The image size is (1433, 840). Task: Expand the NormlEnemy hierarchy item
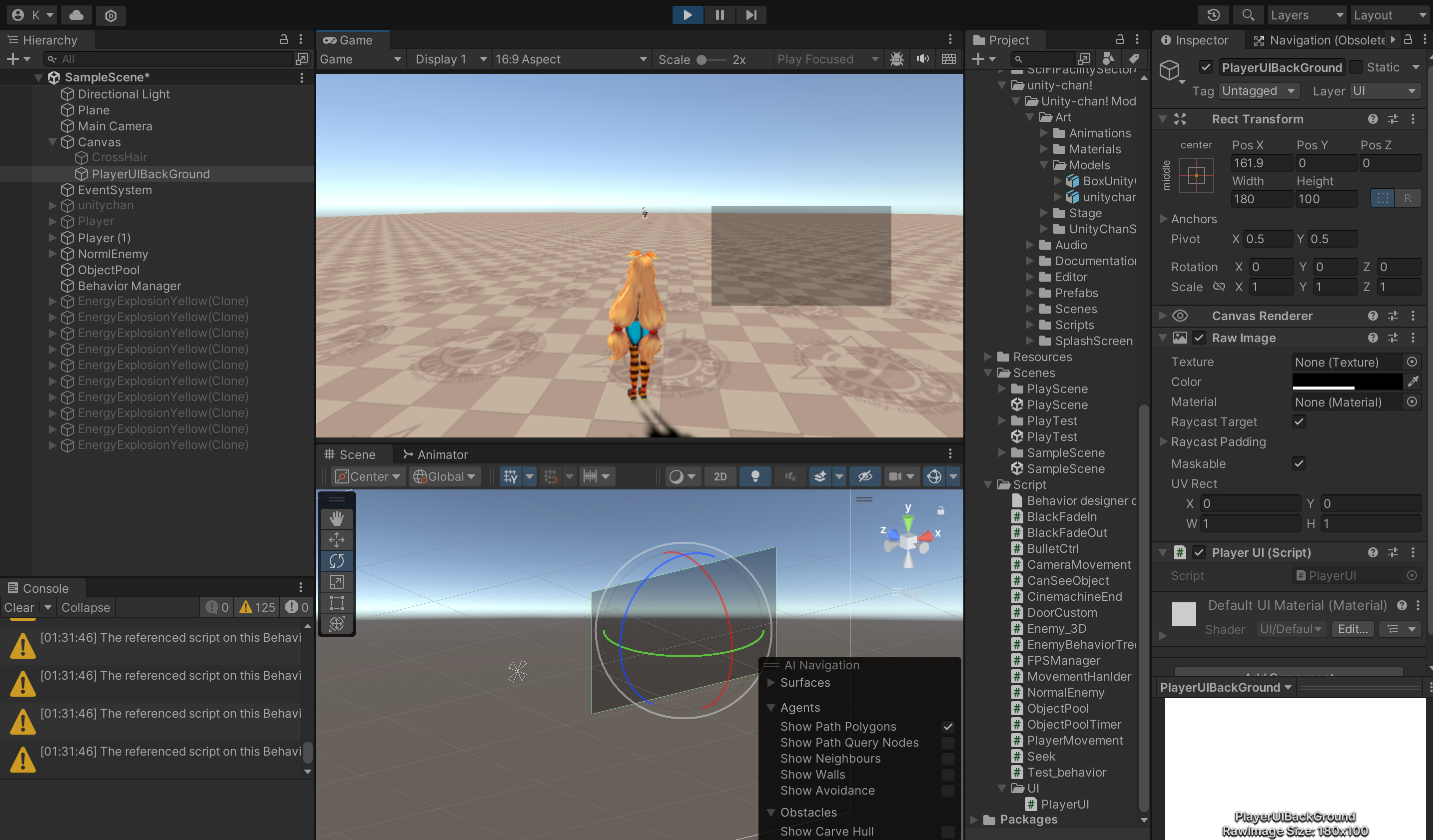[52, 254]
